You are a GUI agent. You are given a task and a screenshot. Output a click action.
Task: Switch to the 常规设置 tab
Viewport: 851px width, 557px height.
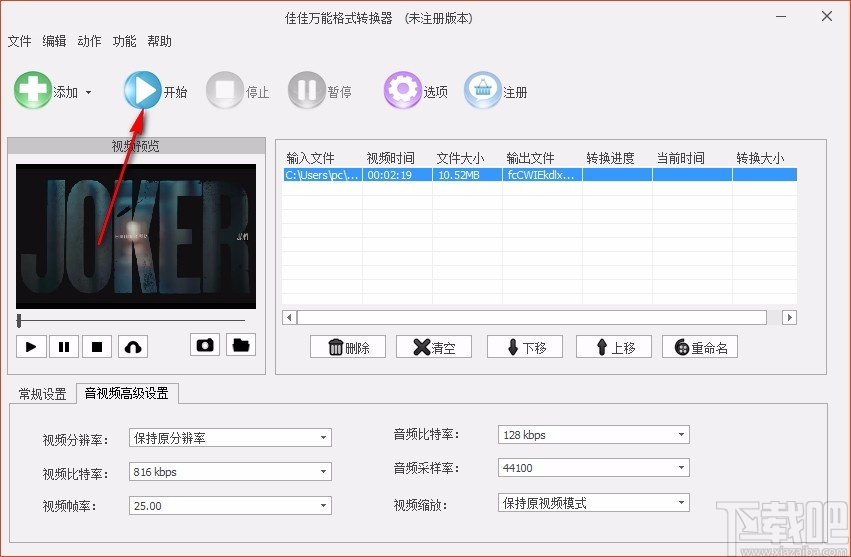(42, 394)
